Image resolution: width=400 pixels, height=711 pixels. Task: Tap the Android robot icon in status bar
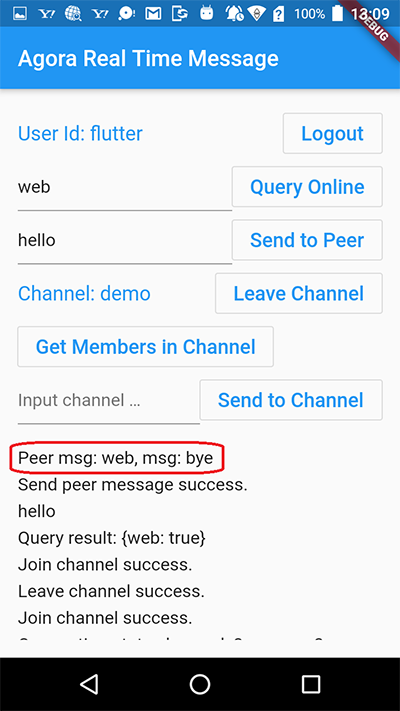point(207,13)
